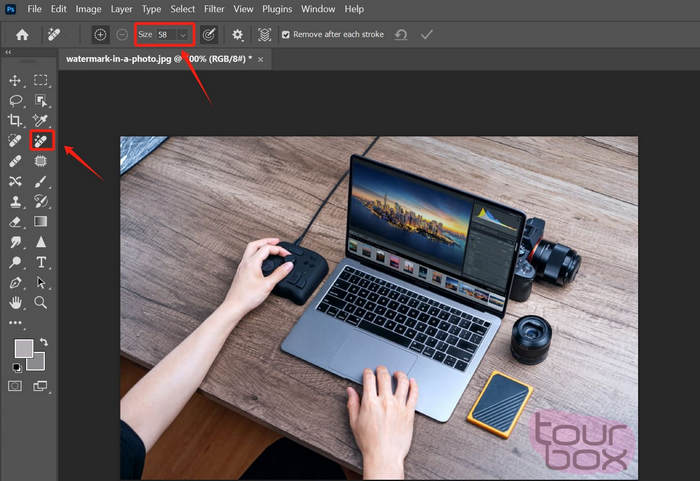Open the Filter menu
The height and width of the screenshot is (481, 700).
tap(214, 9)
